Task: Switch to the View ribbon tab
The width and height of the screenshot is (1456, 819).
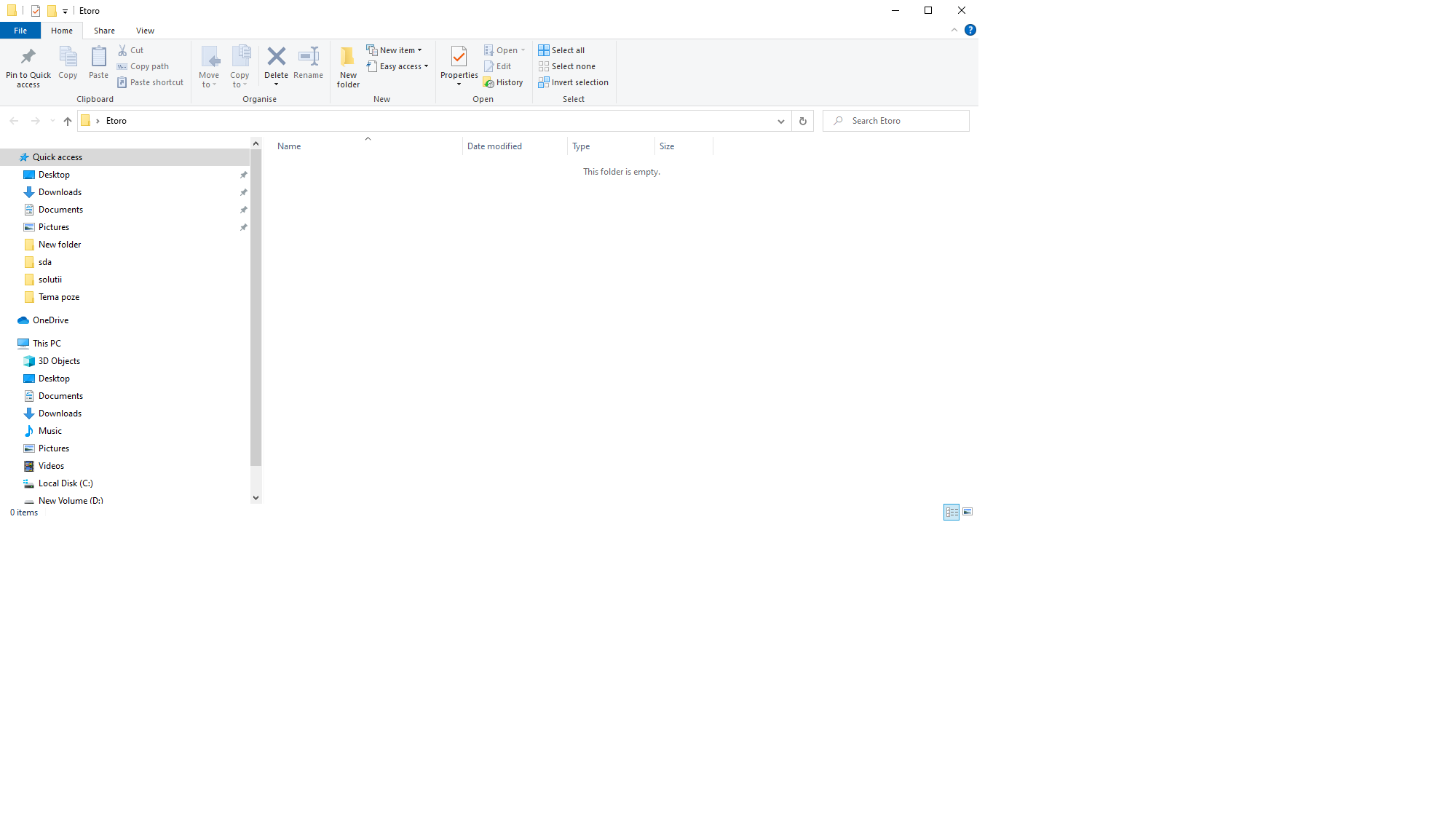Action: 145,31
